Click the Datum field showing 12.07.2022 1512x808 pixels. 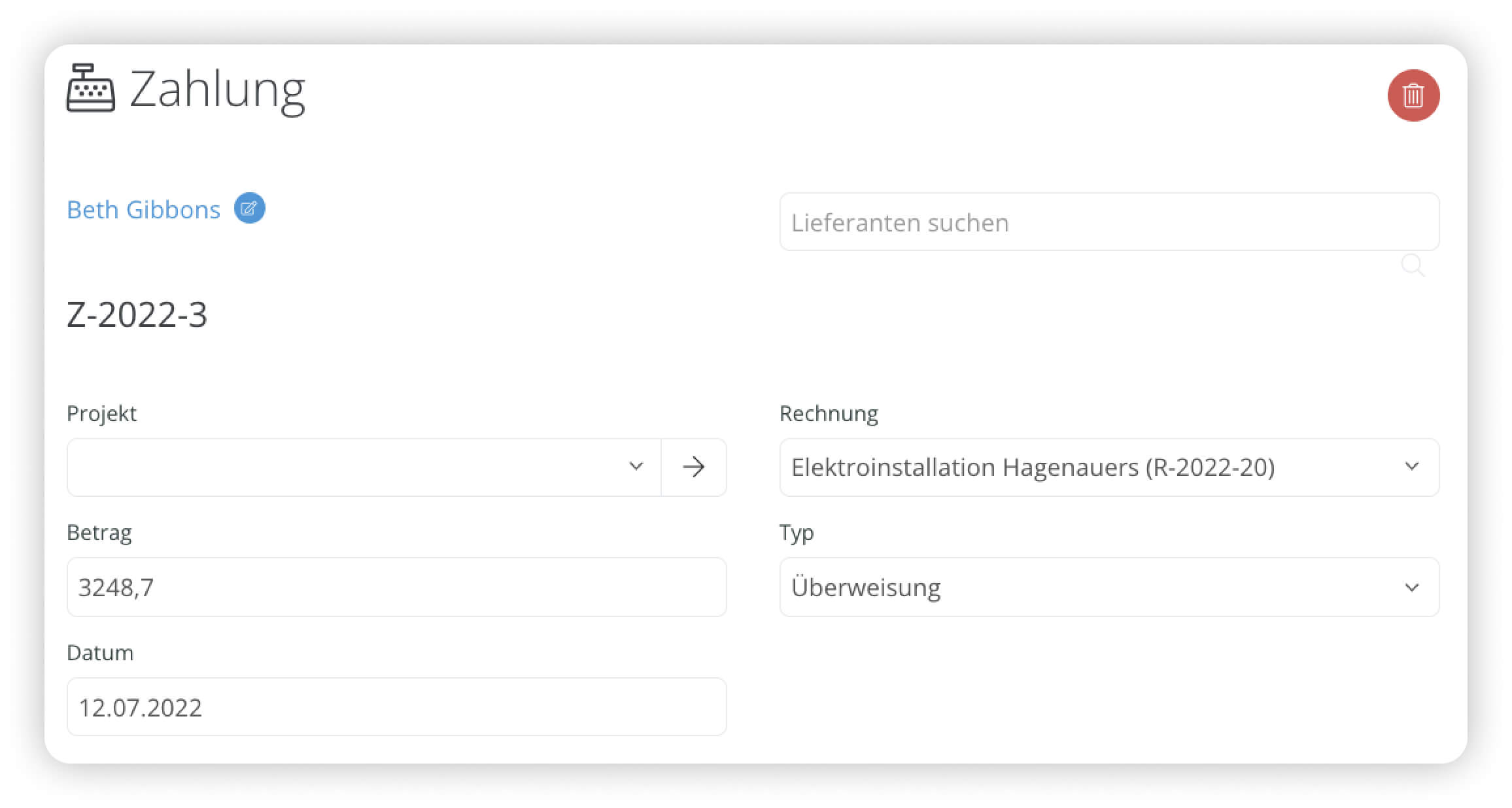pyautogui.click(x=396, y=707)
